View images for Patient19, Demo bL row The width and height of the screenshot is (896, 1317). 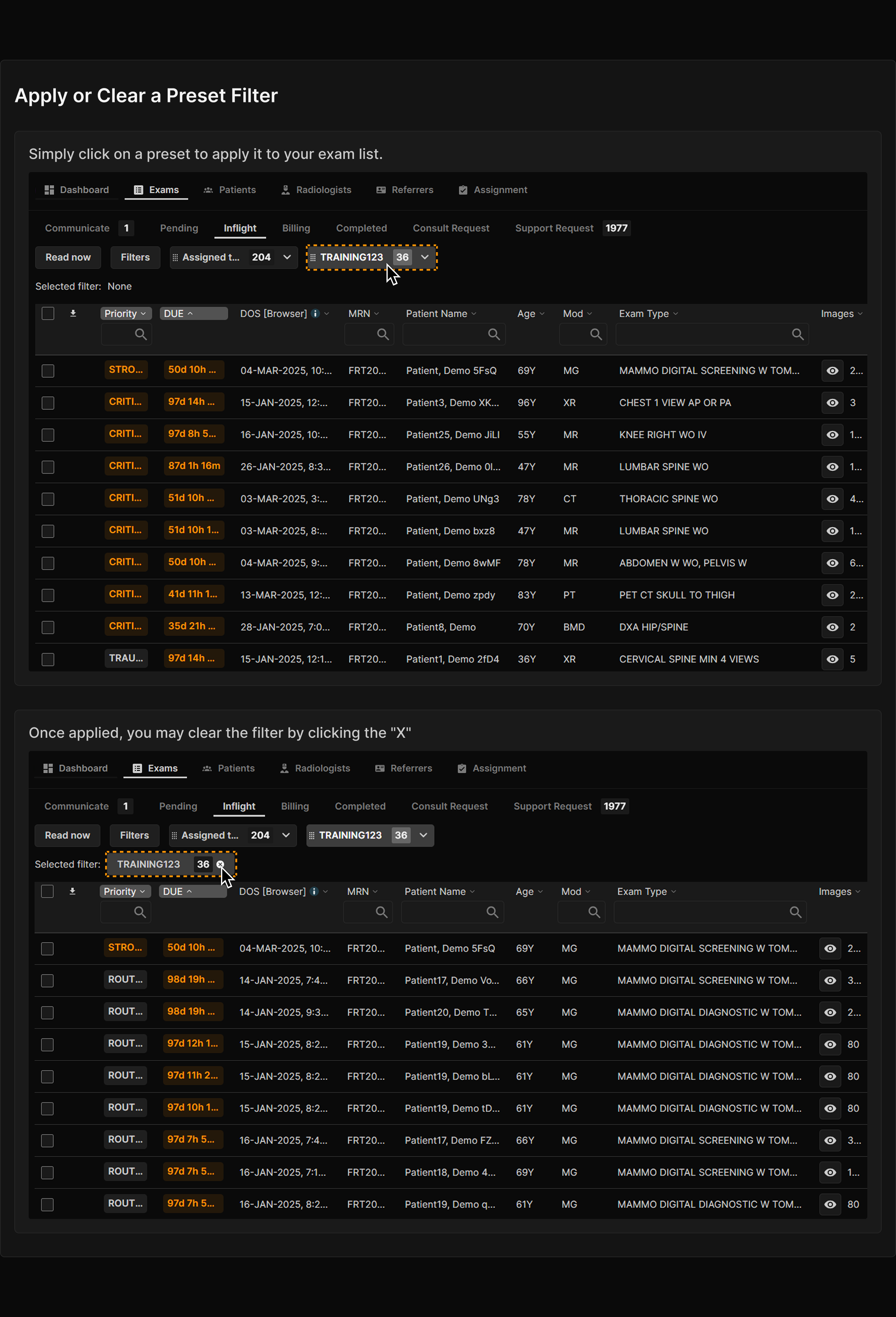pyautogui.click(x=830, y=1076)
